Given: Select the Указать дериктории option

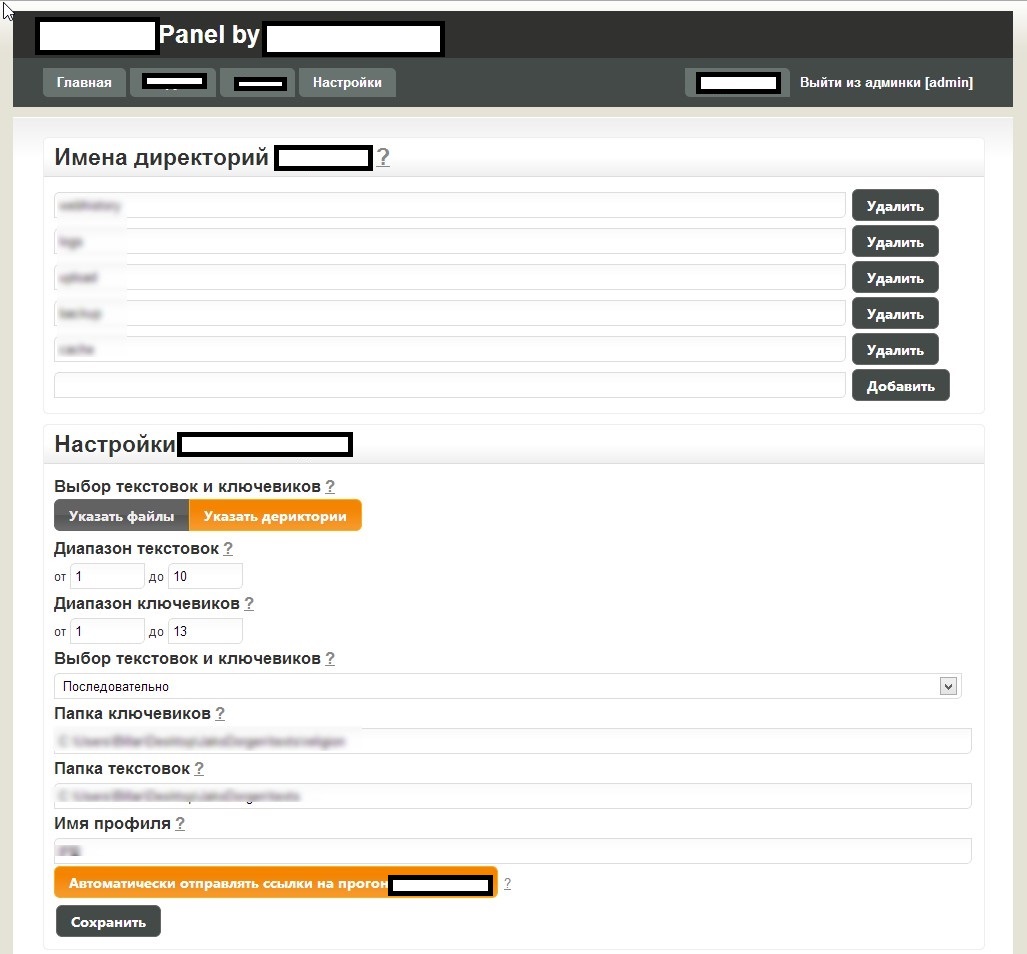Looking at the screenshot, I should 275,516.
